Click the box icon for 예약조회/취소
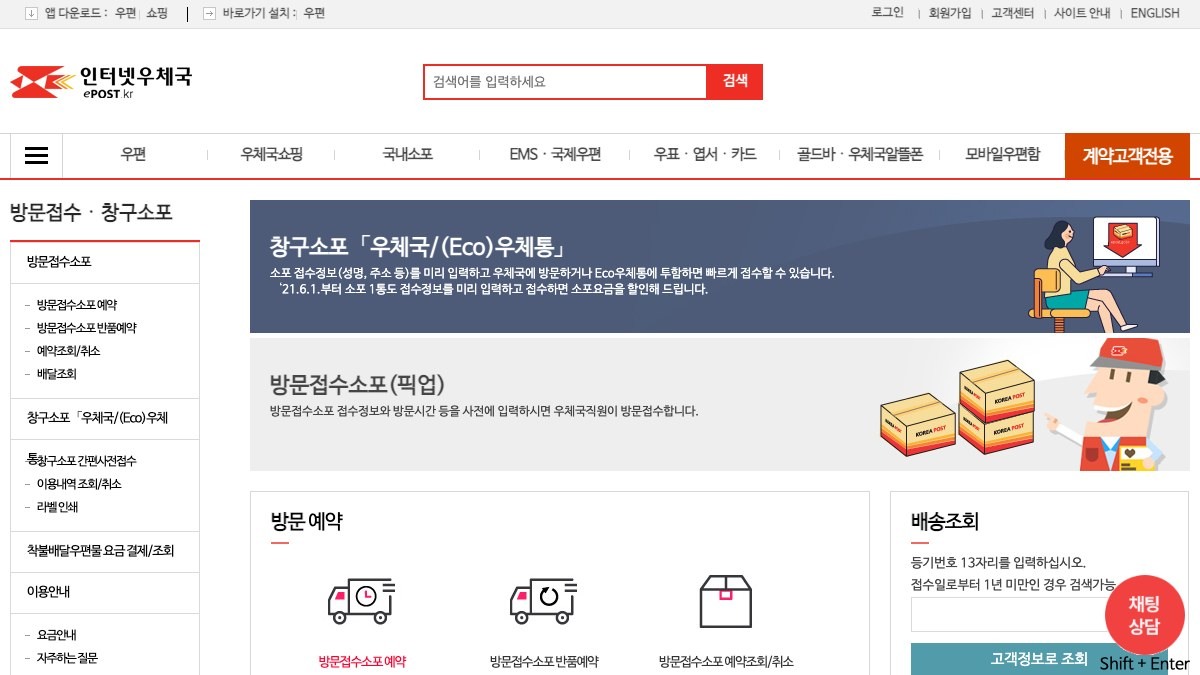Screen dimensions: 1200x675 (x=725, y=601)
